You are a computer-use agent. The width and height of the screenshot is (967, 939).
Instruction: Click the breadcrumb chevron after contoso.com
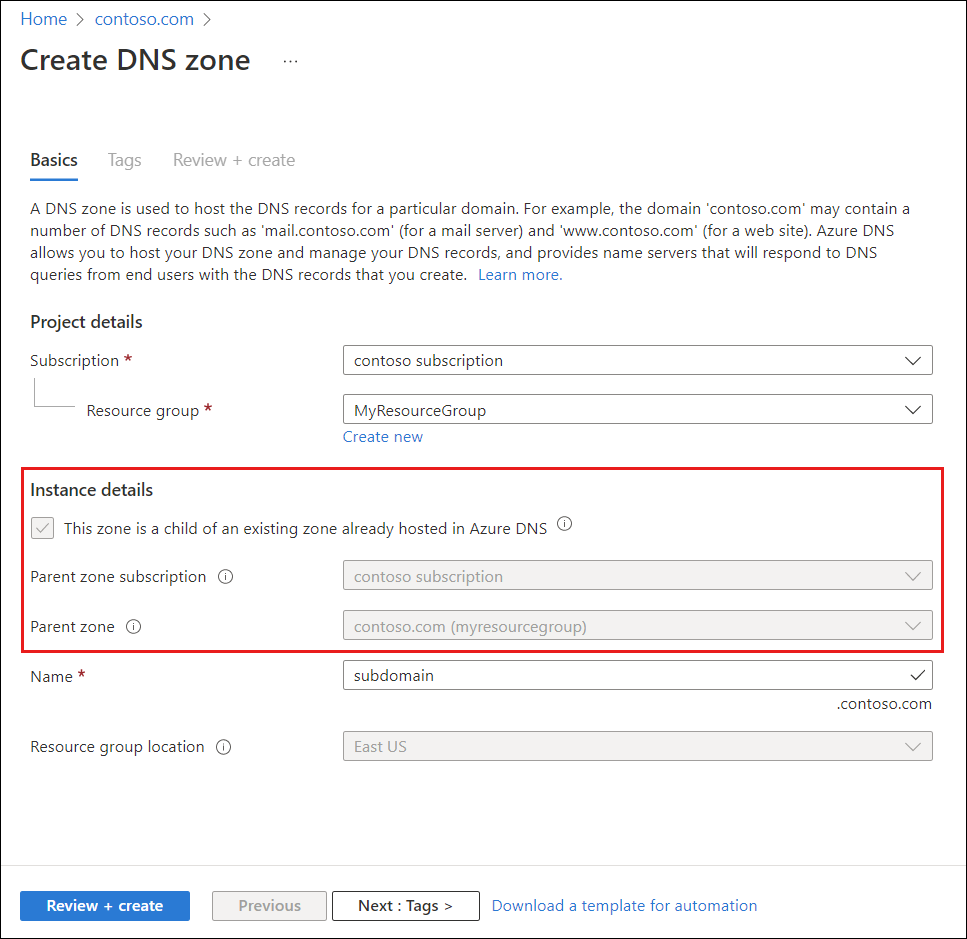pyautogui.click(x=205, y=18)
